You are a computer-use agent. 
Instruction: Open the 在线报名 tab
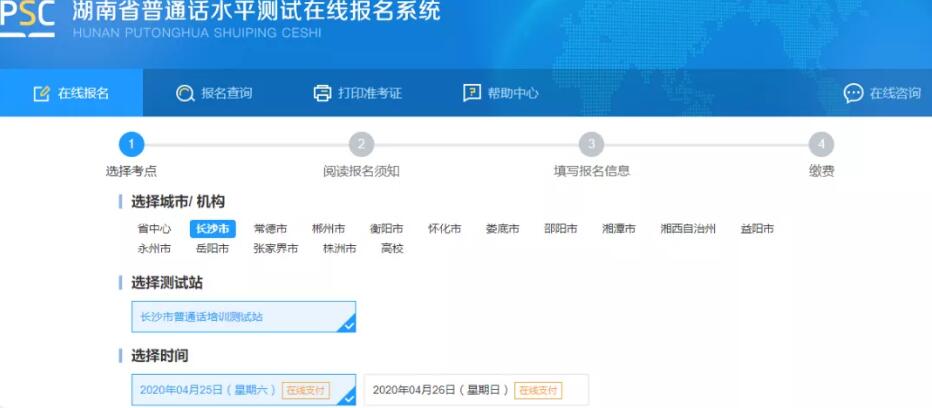(71, 93)
